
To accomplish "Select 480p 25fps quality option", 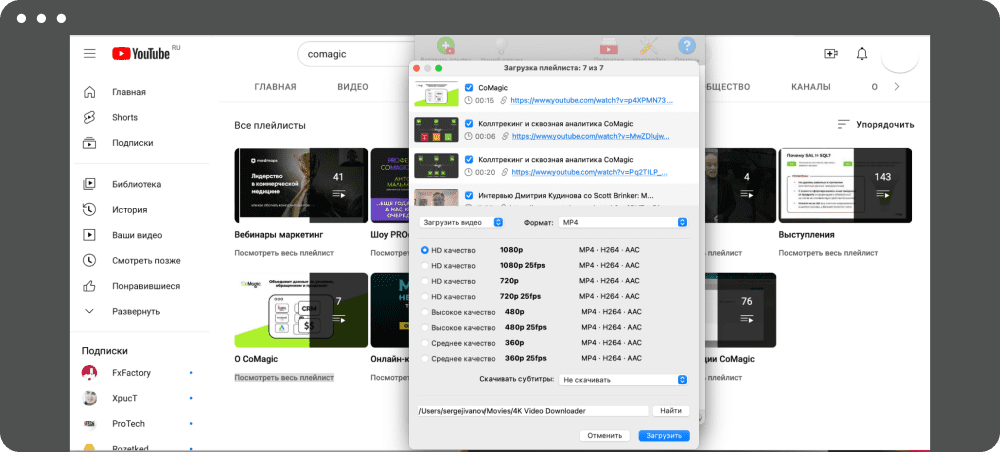I will pyautogui.click(x=425, y=328).
